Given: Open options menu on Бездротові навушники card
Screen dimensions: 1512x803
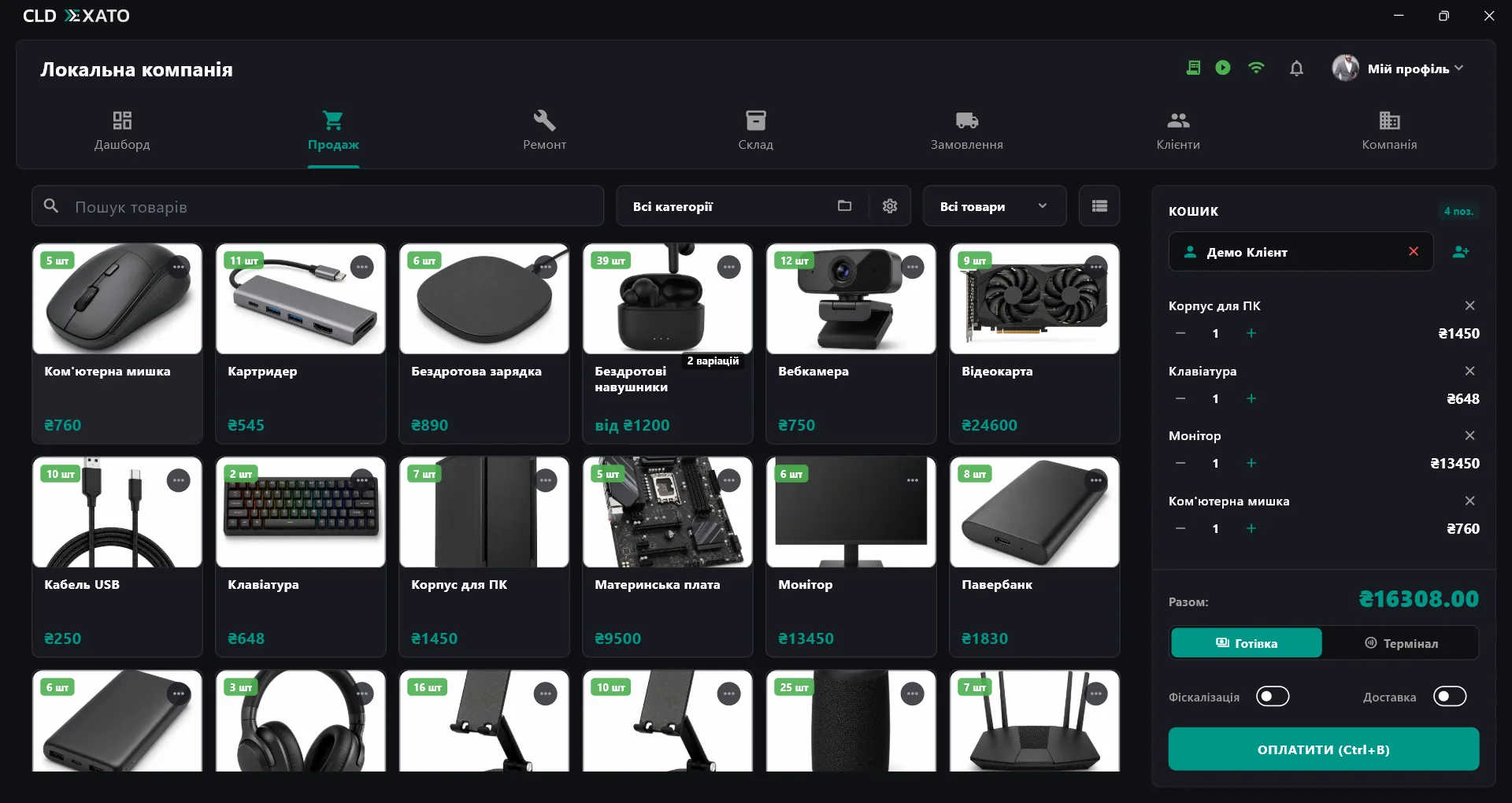Looking at the screenshot, I should 729,267.
